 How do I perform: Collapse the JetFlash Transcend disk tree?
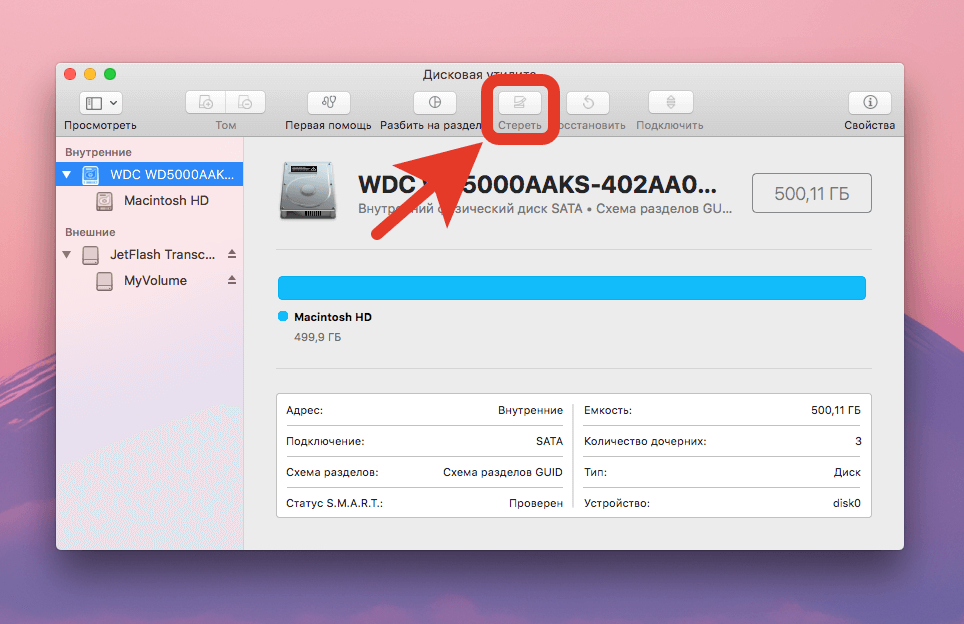(x=67, y=255)
